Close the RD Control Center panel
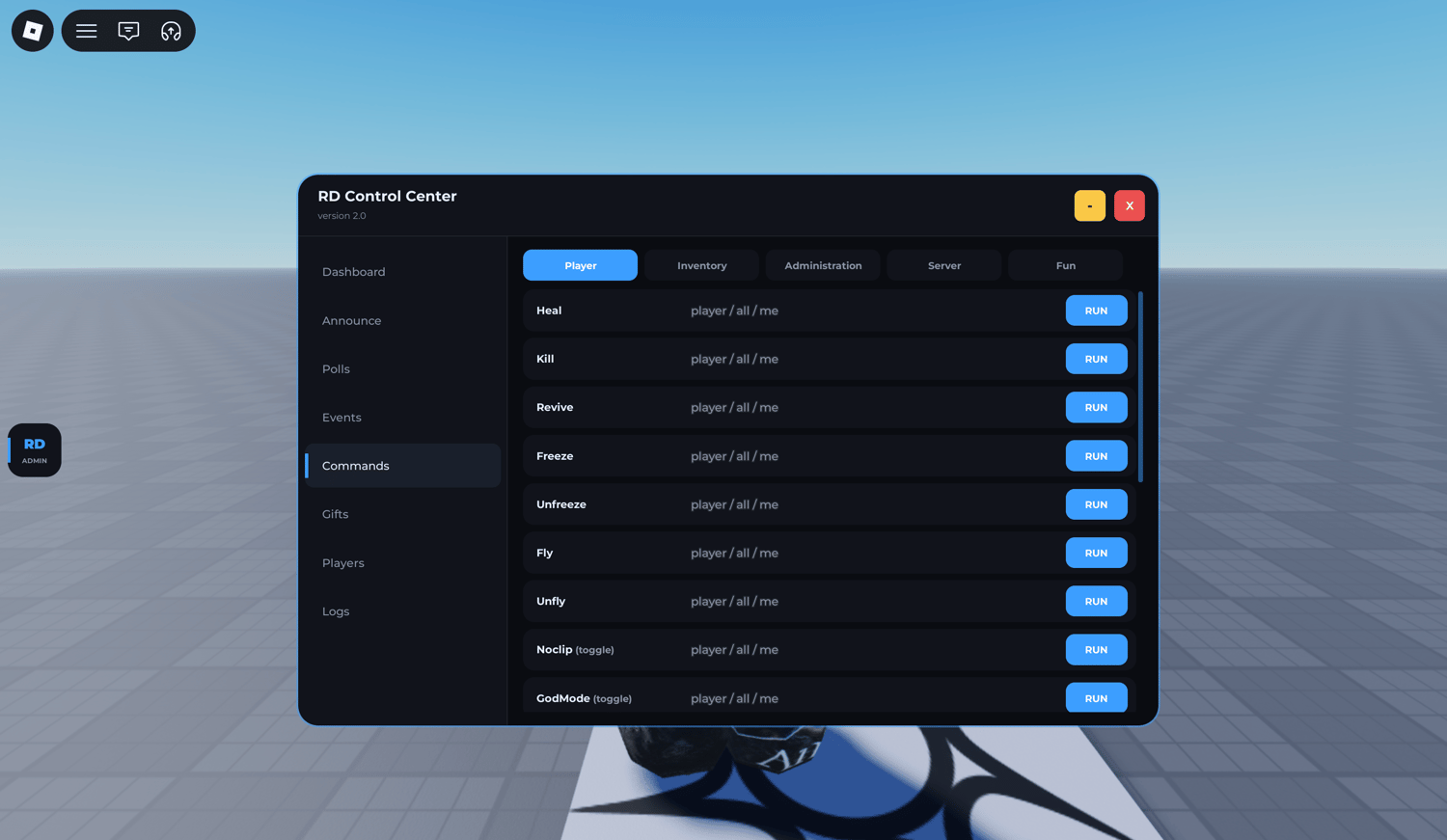Viewport: 1447px width, 840px height. tap(1130, 205)
